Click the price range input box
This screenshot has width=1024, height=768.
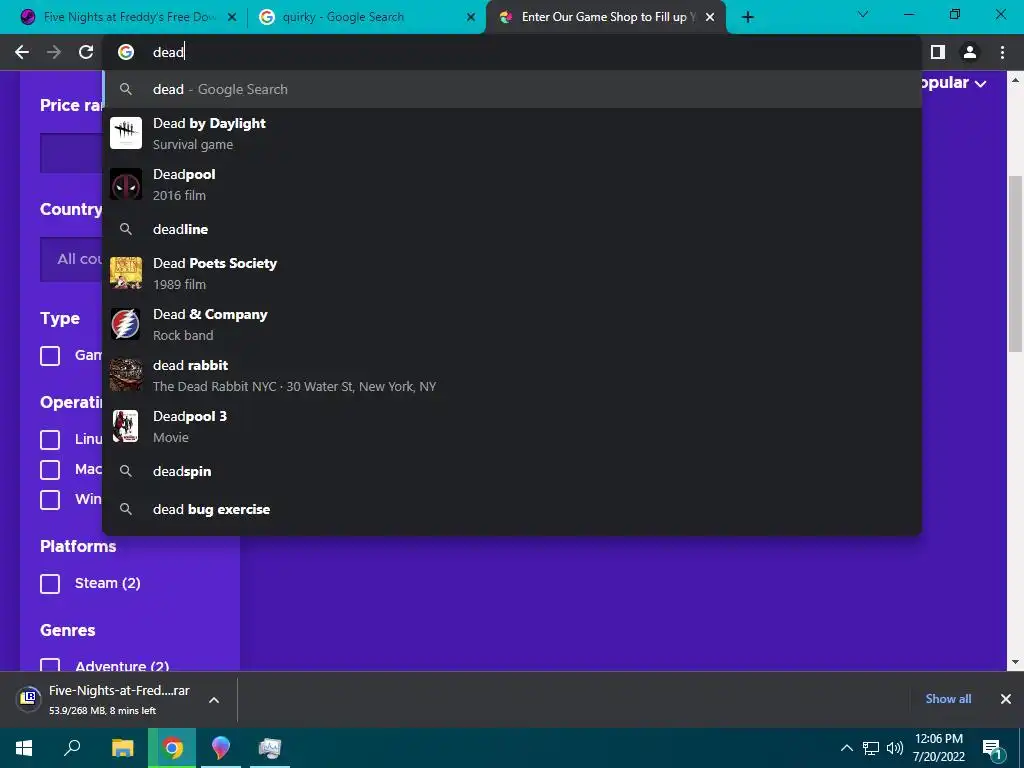pyautogui.click(x=72, y=153)
